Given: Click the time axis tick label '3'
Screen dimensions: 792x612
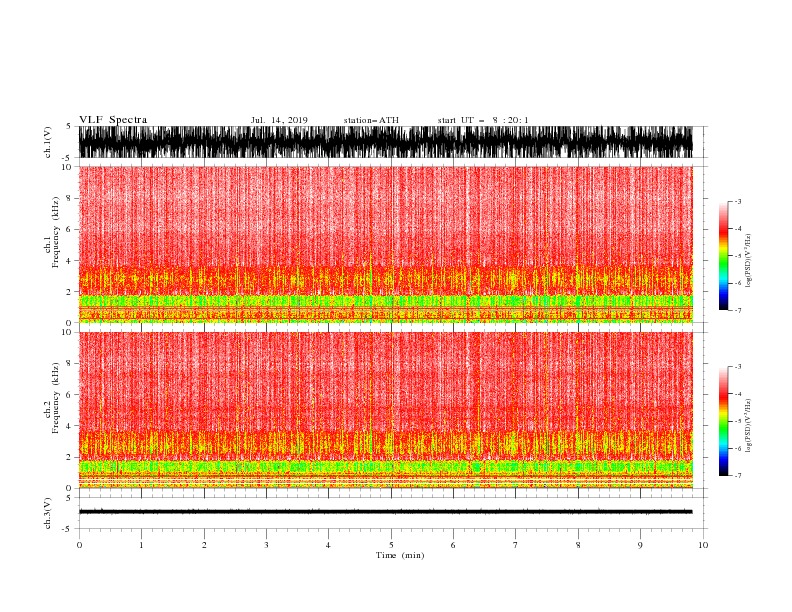Looking at the screenshot, I should 266,545.
